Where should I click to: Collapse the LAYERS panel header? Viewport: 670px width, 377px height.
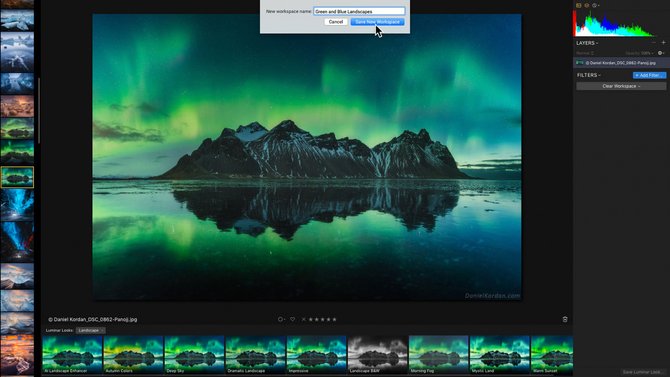587,43
